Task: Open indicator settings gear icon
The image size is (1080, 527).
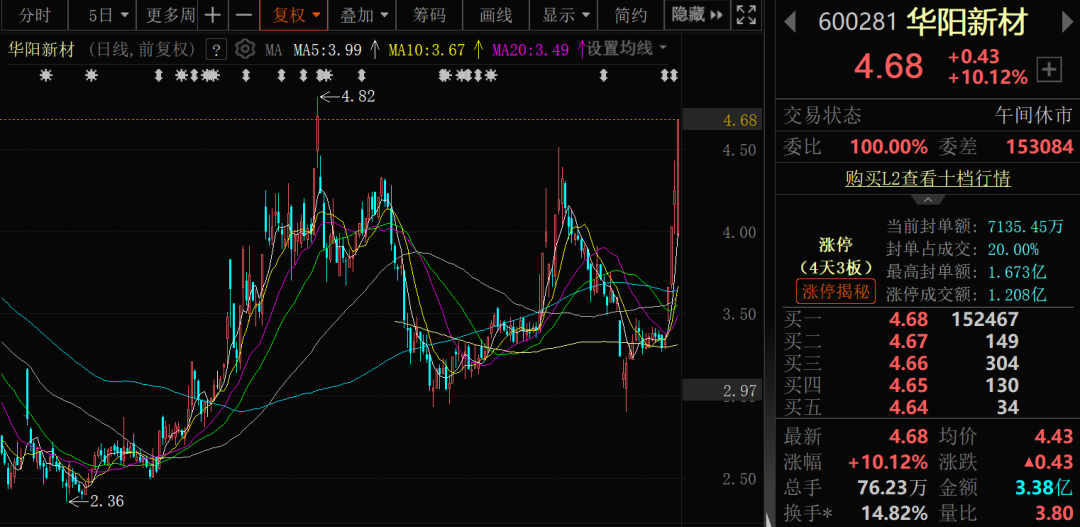Action: (245, 49)
